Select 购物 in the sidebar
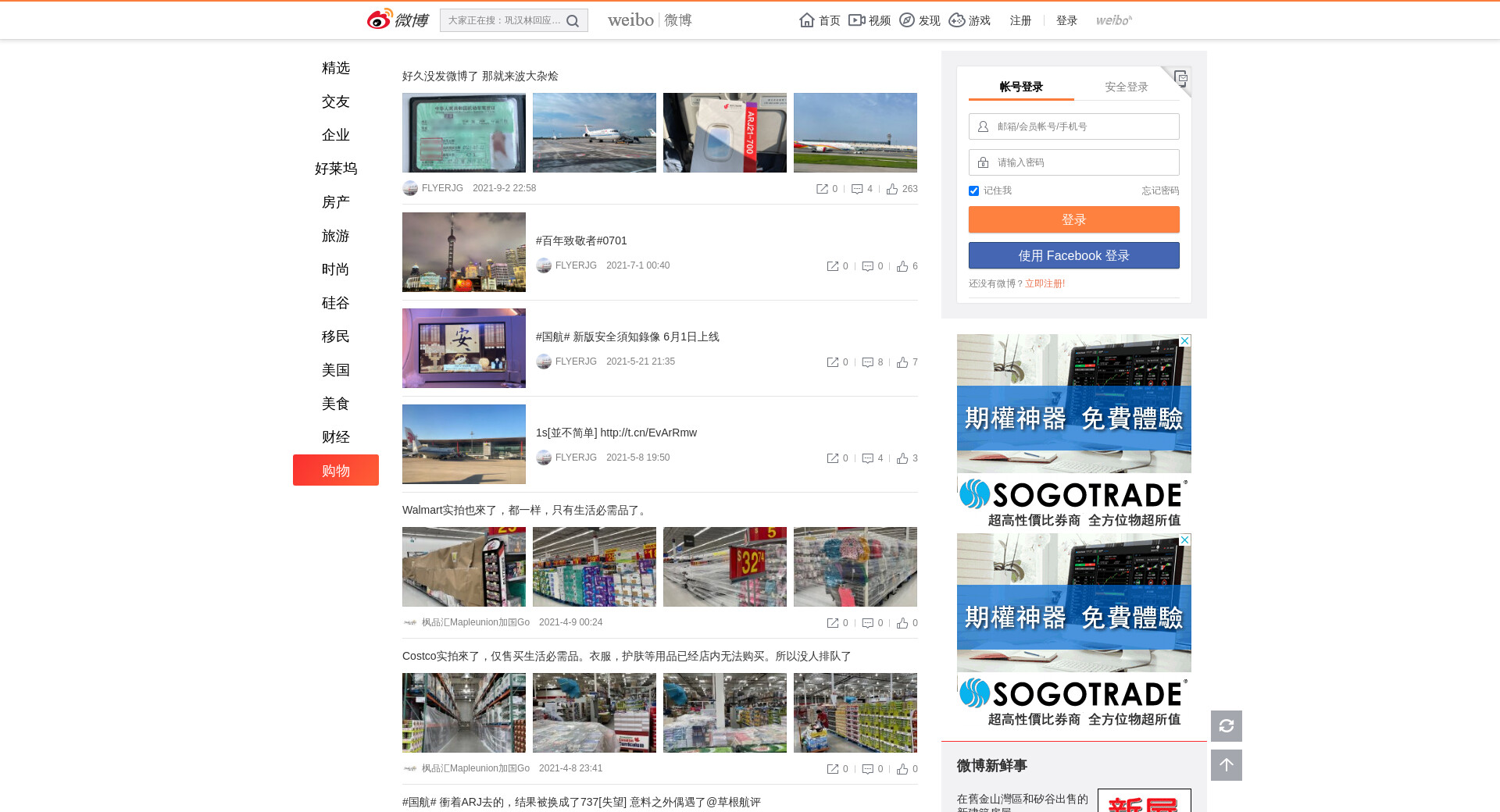The width and height of the screenshot is (1500, 812). (335, 471)
